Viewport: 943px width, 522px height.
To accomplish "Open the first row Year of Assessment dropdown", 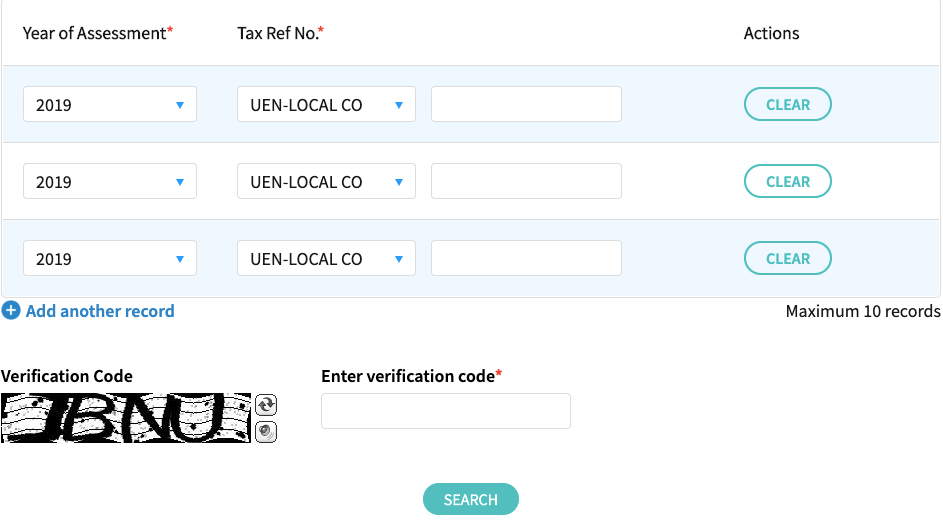I will [x=110, y=104].
